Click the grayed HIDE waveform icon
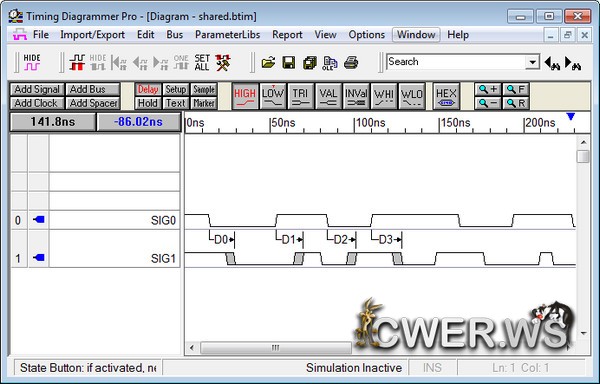Image resolution: width=600 pixels, height=384 pixels. [98, 62]
